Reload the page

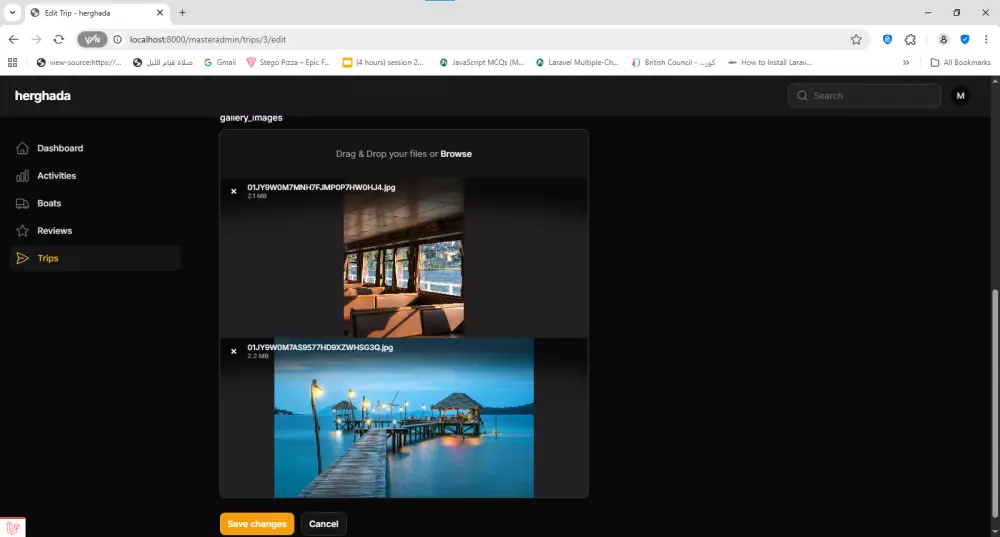point(59,40)
